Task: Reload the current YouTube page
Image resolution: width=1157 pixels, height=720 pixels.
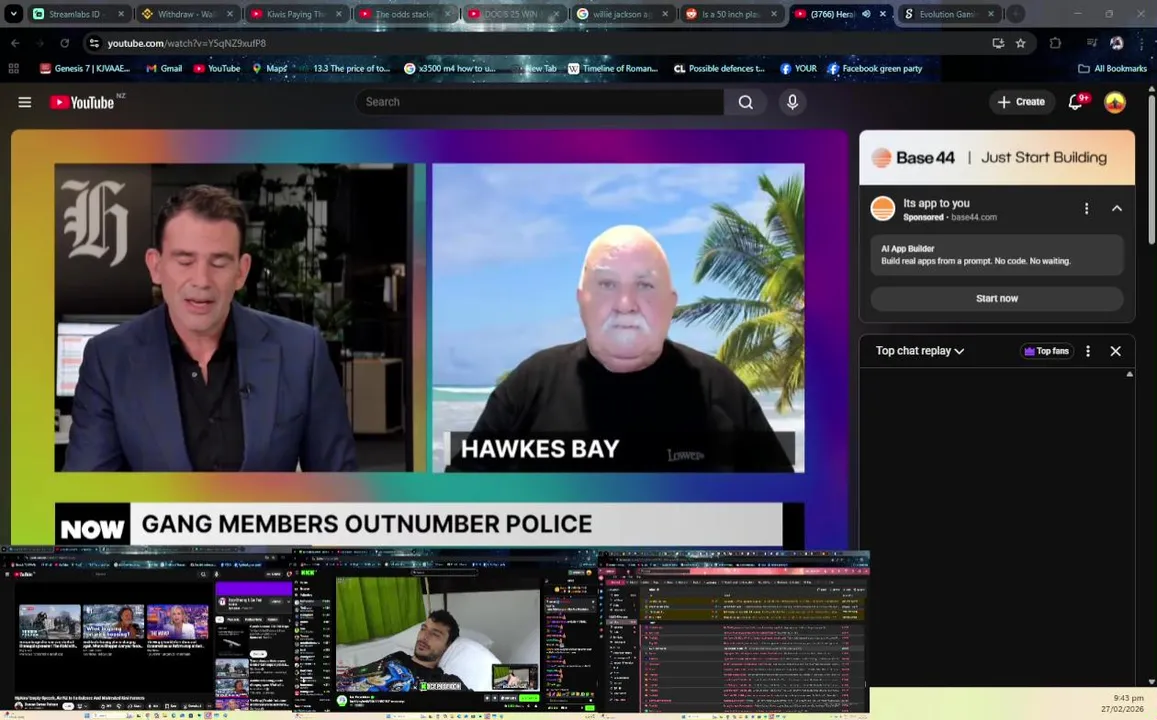Action: click(64, 43)
